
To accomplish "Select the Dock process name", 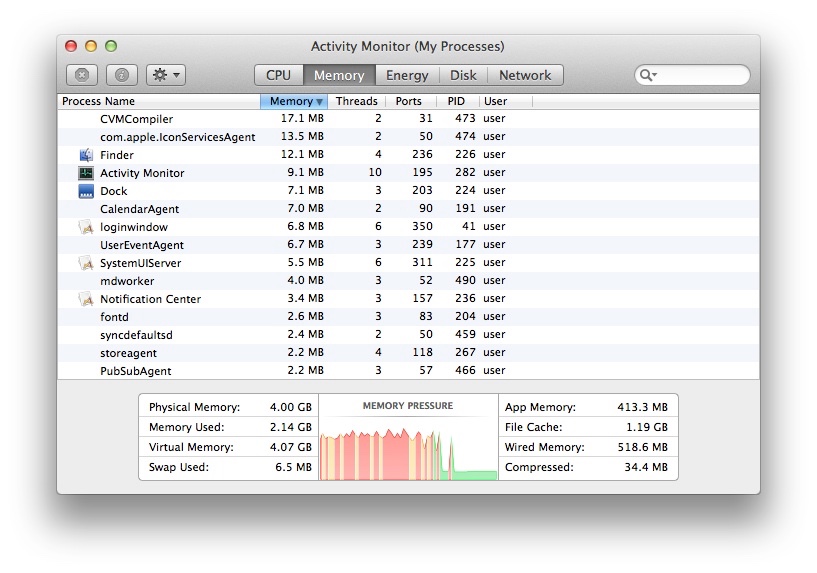I will [114, 191].
